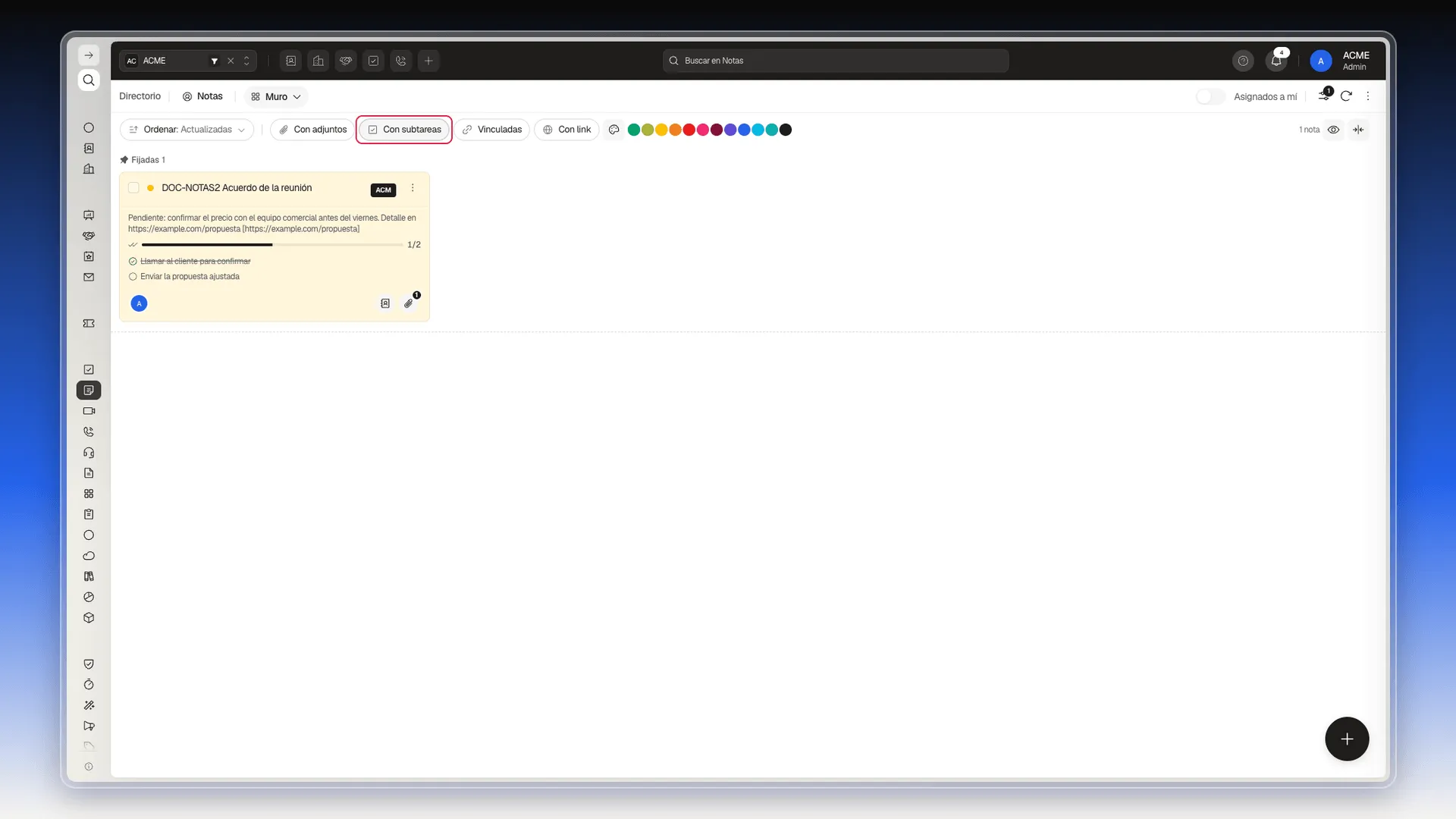Open the three-dot menu on the note card
The image size is (1456, 819).
413,188
